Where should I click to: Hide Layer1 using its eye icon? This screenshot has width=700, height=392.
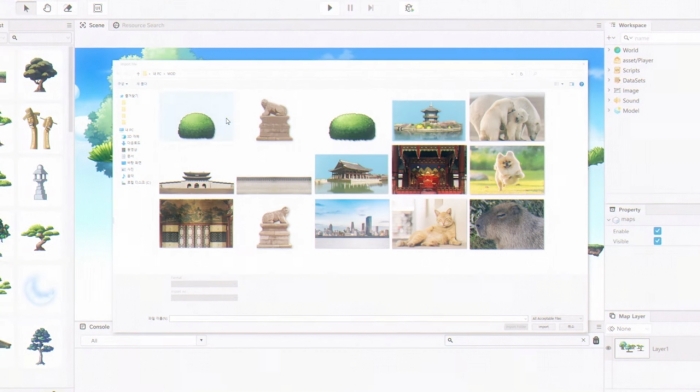point(608,348)
